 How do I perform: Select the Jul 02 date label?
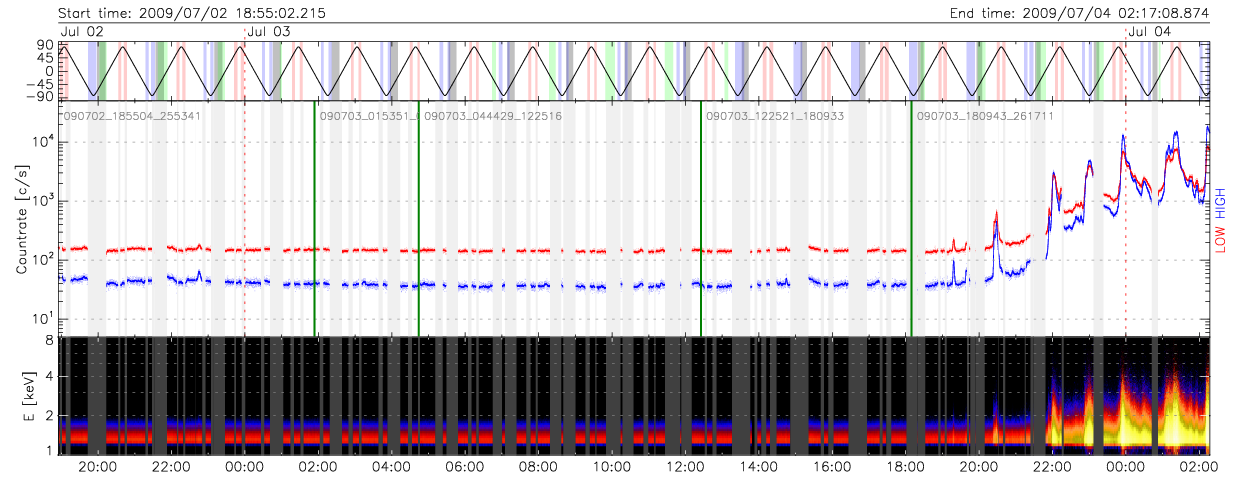(82, 32)
